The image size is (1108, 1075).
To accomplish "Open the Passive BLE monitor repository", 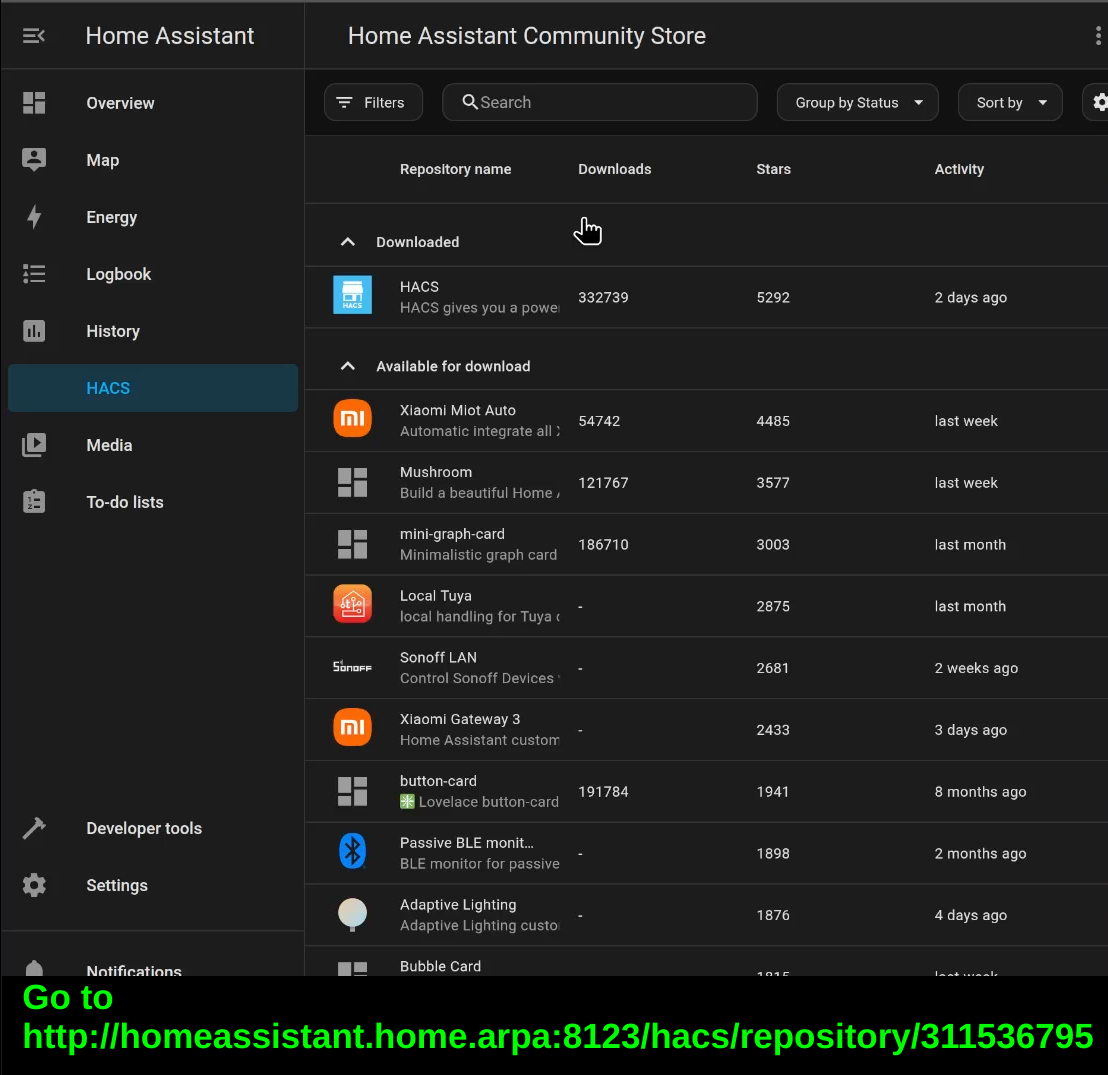I will (707, 854).
